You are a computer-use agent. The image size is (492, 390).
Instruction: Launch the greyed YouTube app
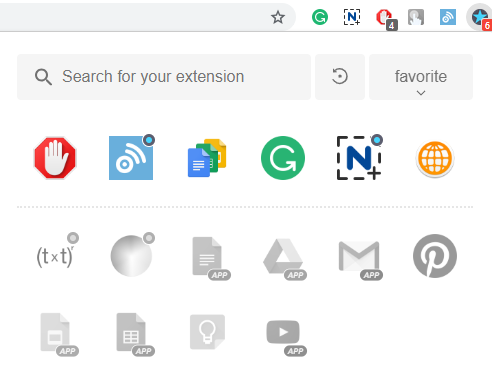(x=284, y=335)
